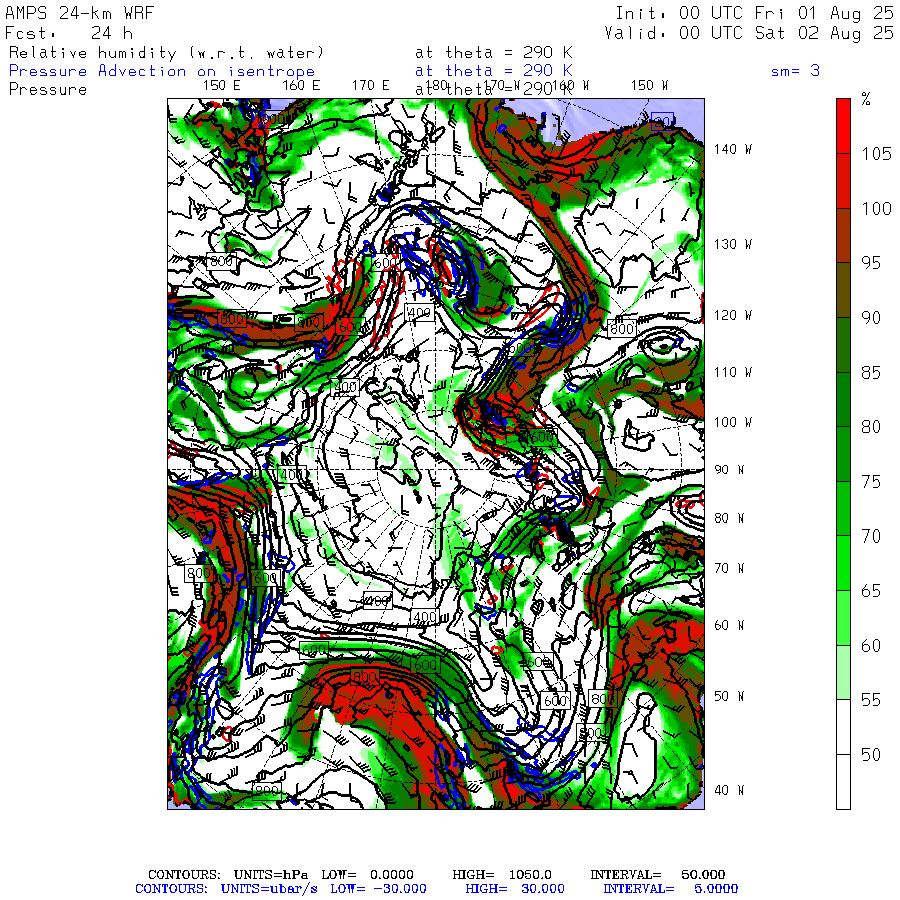Click the "95" colorbar tick value
The width and height of the screenshot is (900, 900).
coord(871,263)
